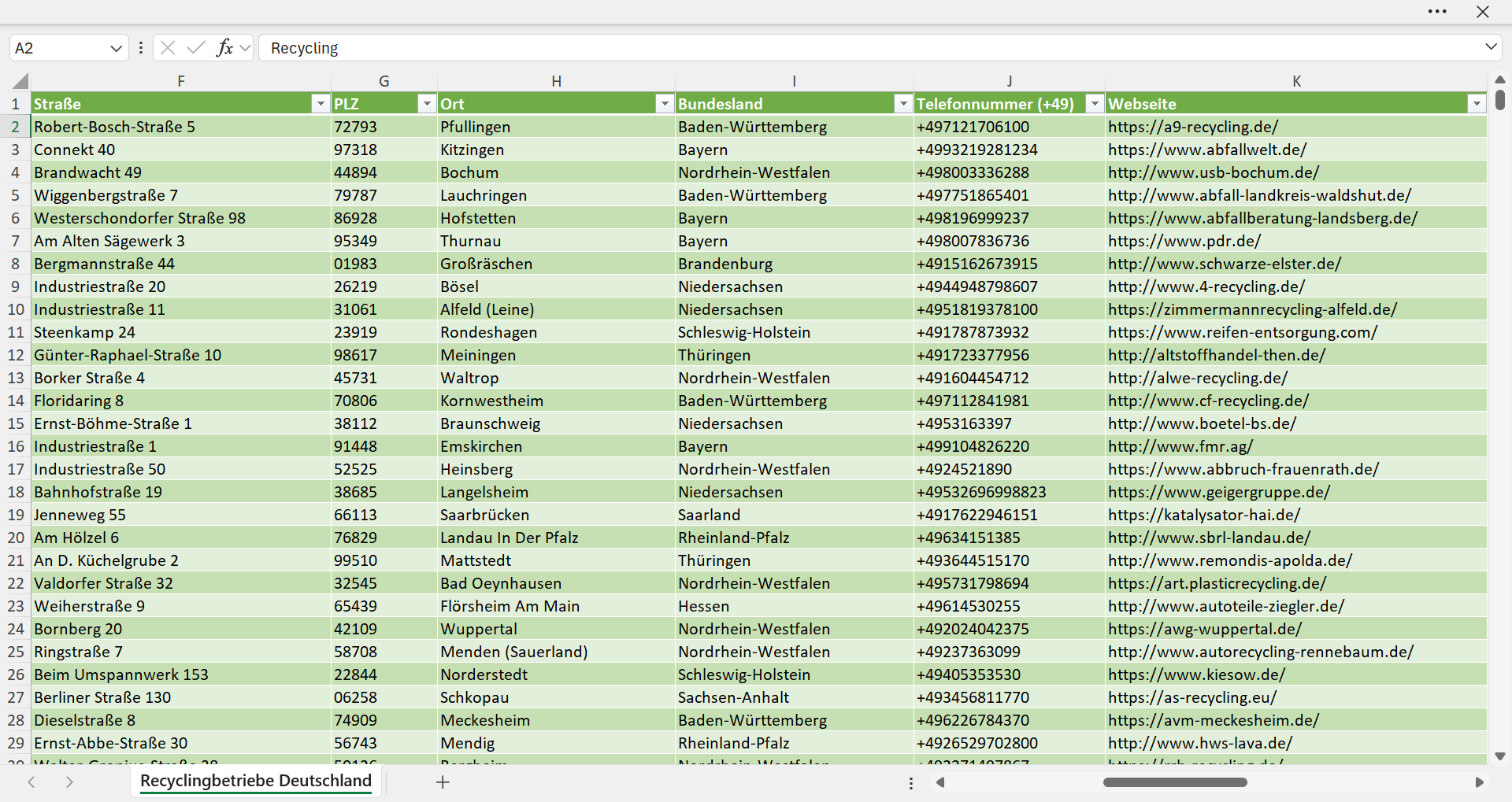Select column H header
The width and height of the screenshot is (1512, 802).
point(556,81)
